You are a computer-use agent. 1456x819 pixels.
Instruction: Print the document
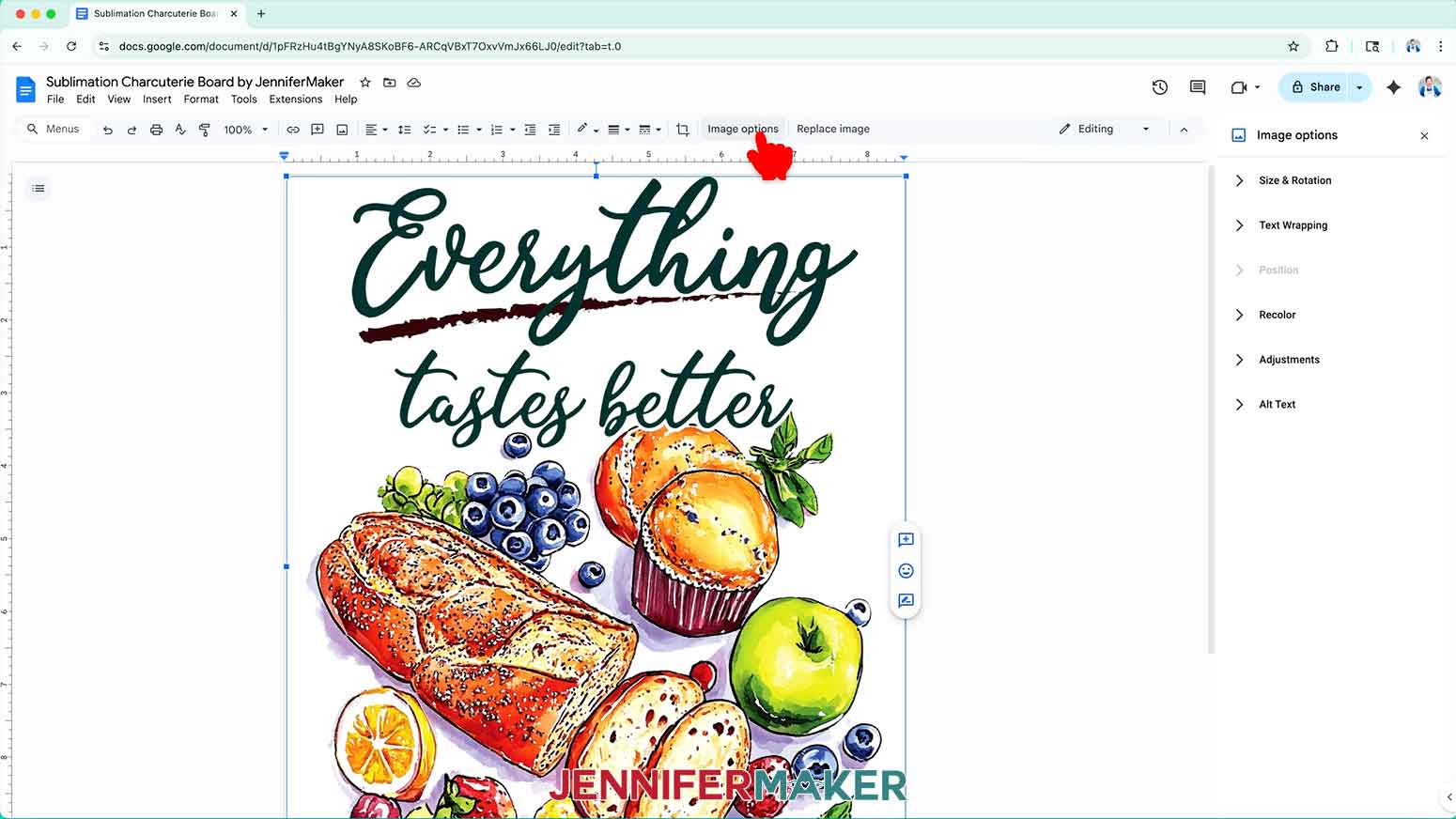[x=156, y=130]
